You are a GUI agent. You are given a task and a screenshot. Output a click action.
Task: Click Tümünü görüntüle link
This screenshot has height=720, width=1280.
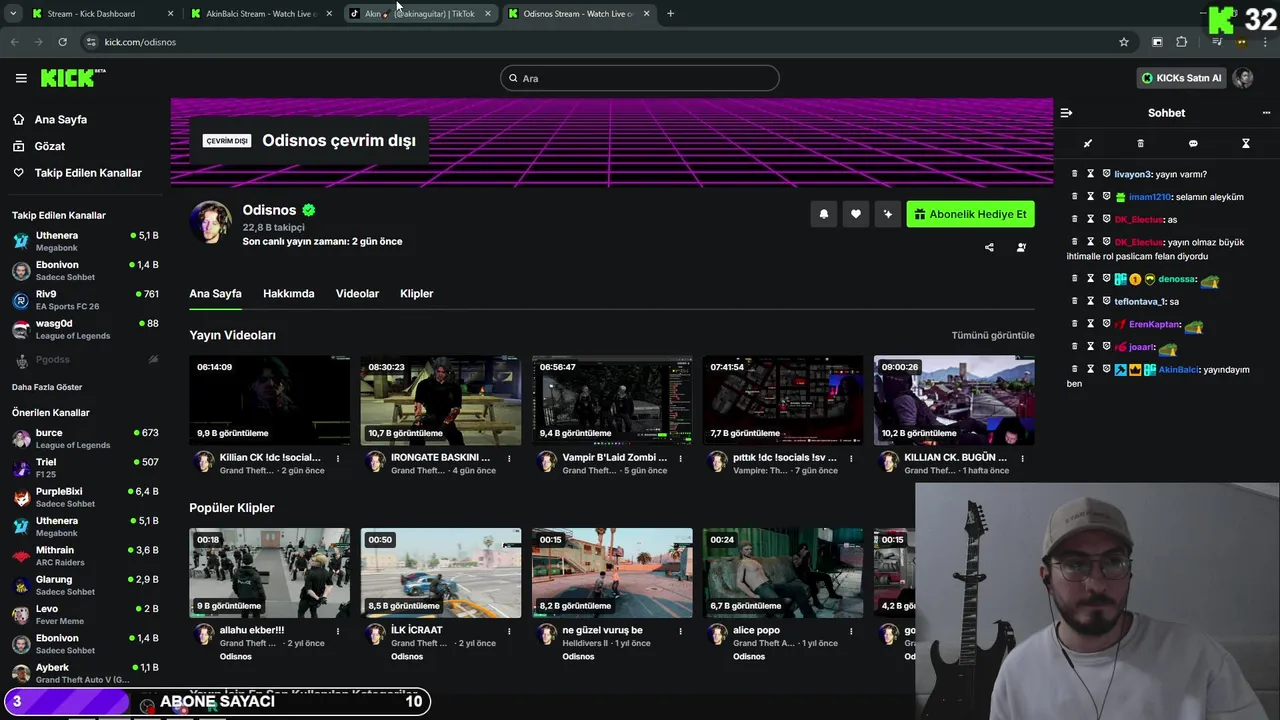point(993,335)
